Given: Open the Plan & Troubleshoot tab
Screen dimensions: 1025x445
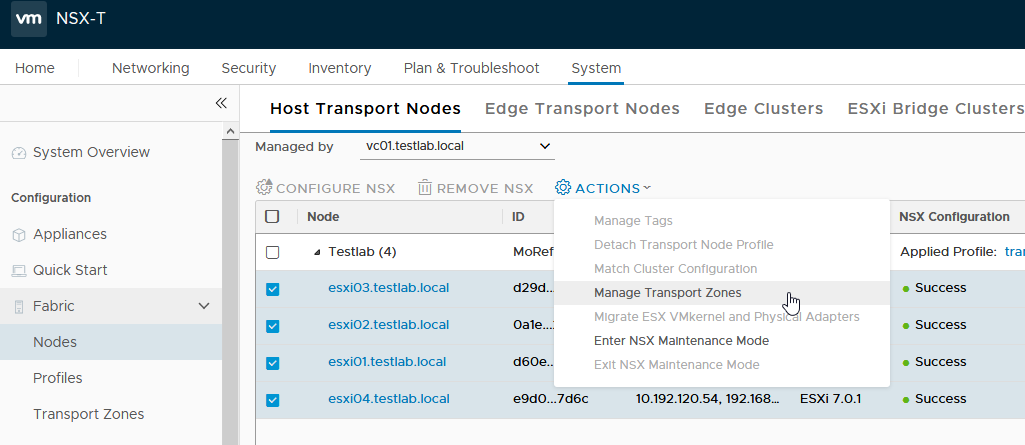Looking at the screenshot, I should pos(471,68).
